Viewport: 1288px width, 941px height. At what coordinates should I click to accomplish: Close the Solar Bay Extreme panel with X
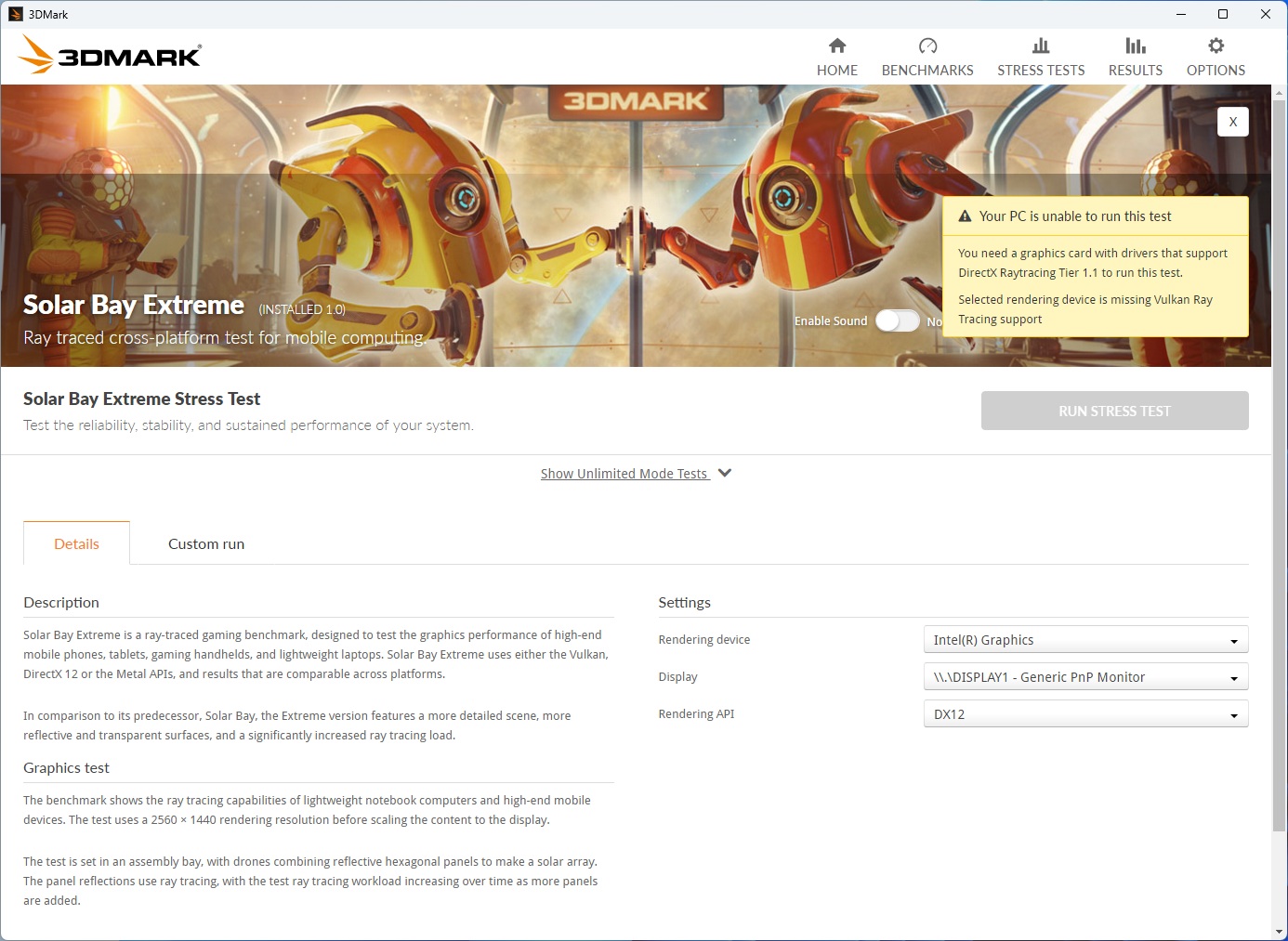point(1233,122)
